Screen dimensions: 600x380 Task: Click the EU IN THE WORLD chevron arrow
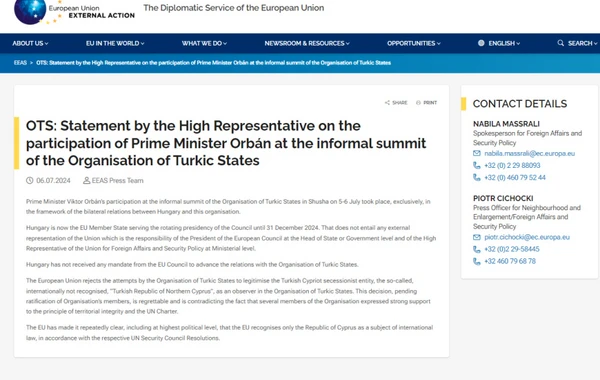click(142, 44)
